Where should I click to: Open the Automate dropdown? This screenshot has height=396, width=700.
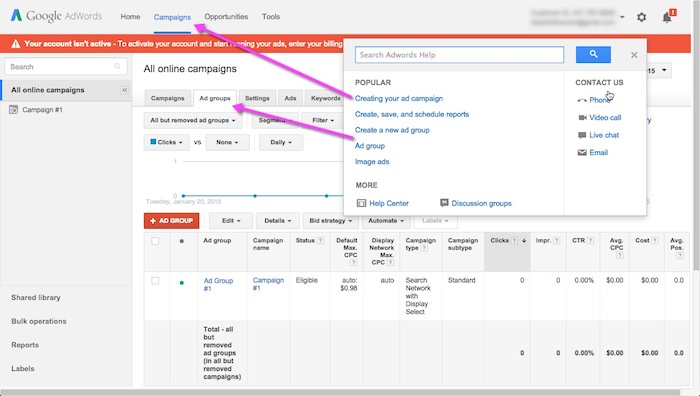[386, 221]
